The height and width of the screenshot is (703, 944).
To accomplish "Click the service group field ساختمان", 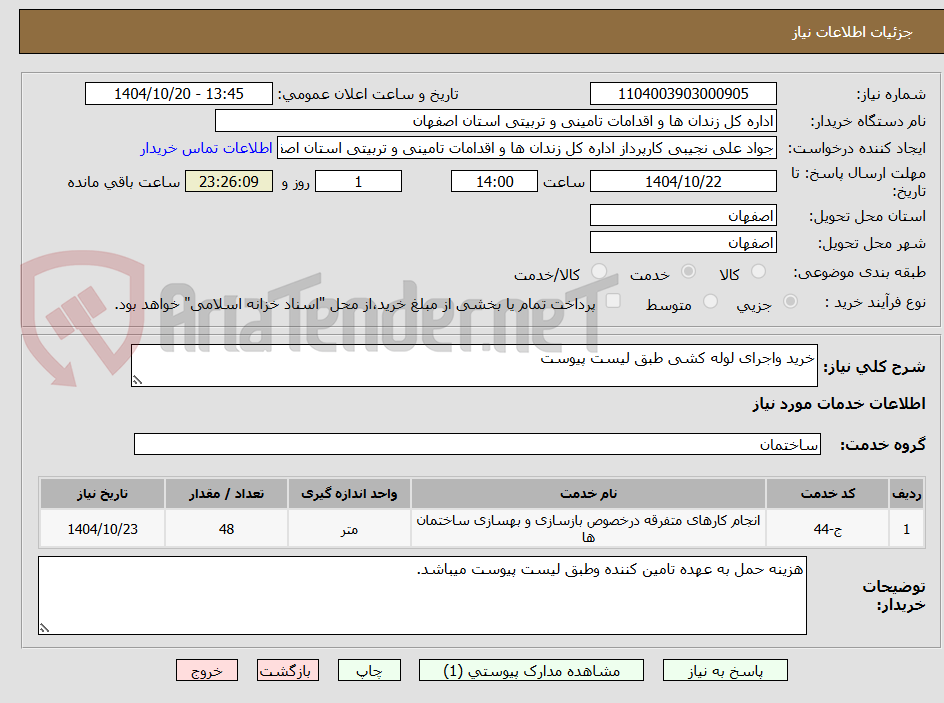I will 477,444.
